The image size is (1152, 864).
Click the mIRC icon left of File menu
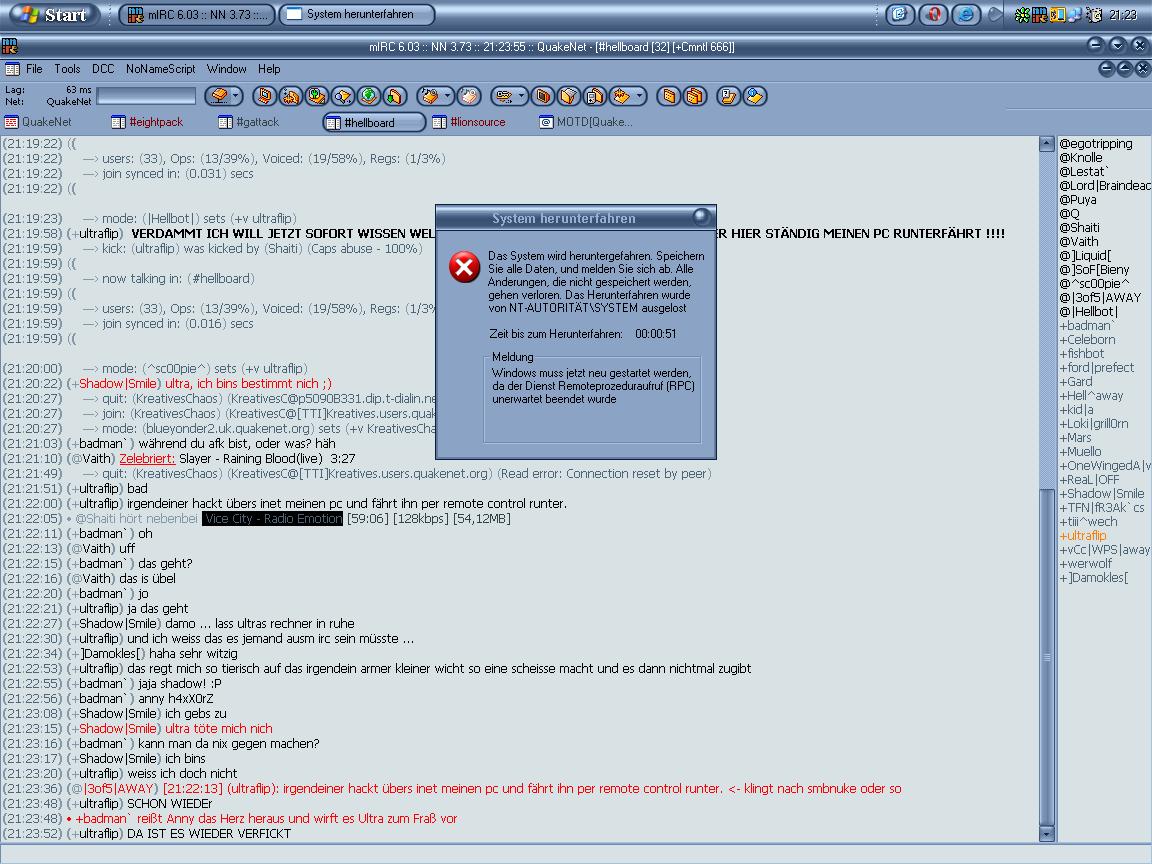click(x=12, y=69)
